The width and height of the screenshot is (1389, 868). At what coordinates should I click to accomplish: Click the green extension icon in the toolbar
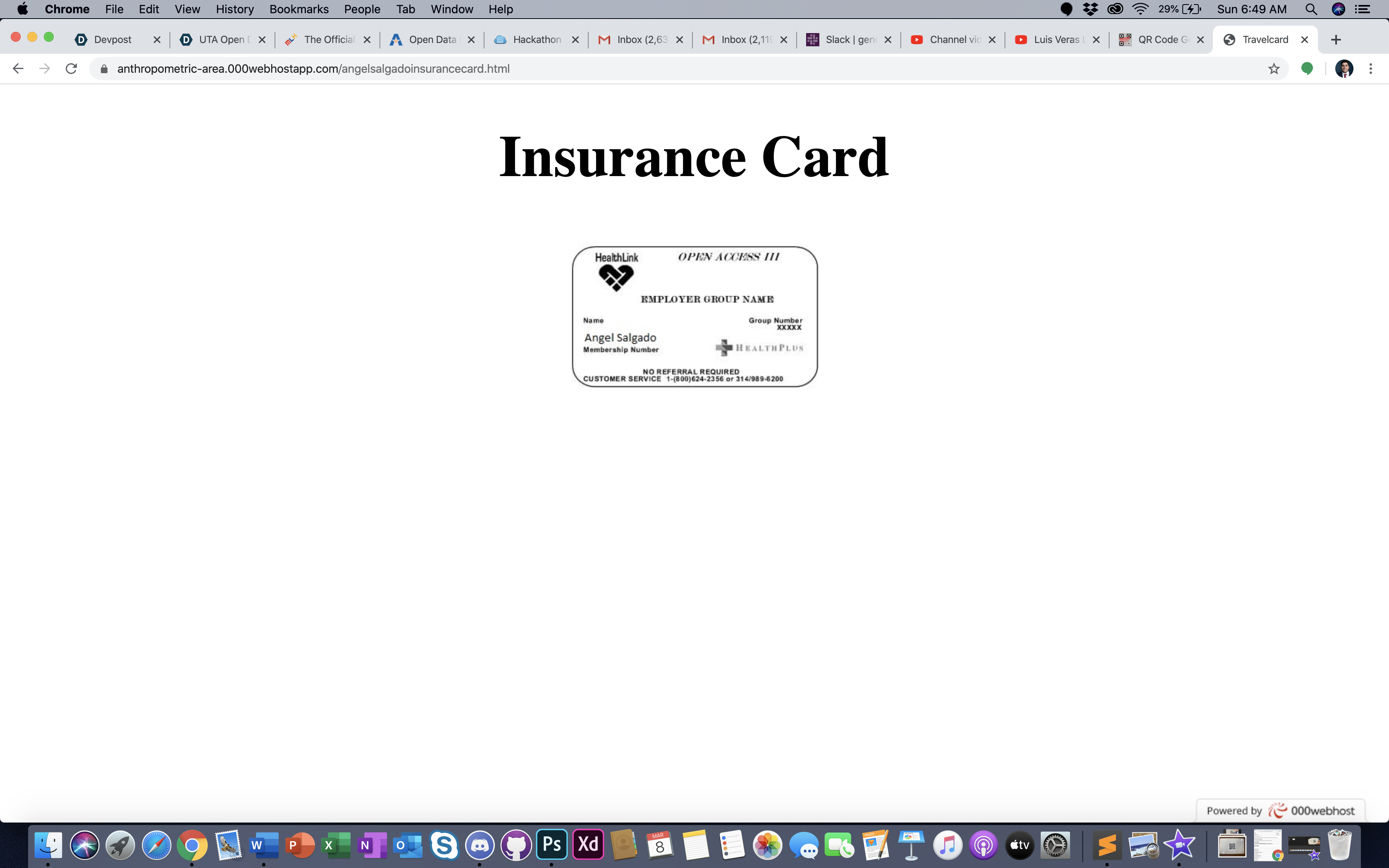1307,69
